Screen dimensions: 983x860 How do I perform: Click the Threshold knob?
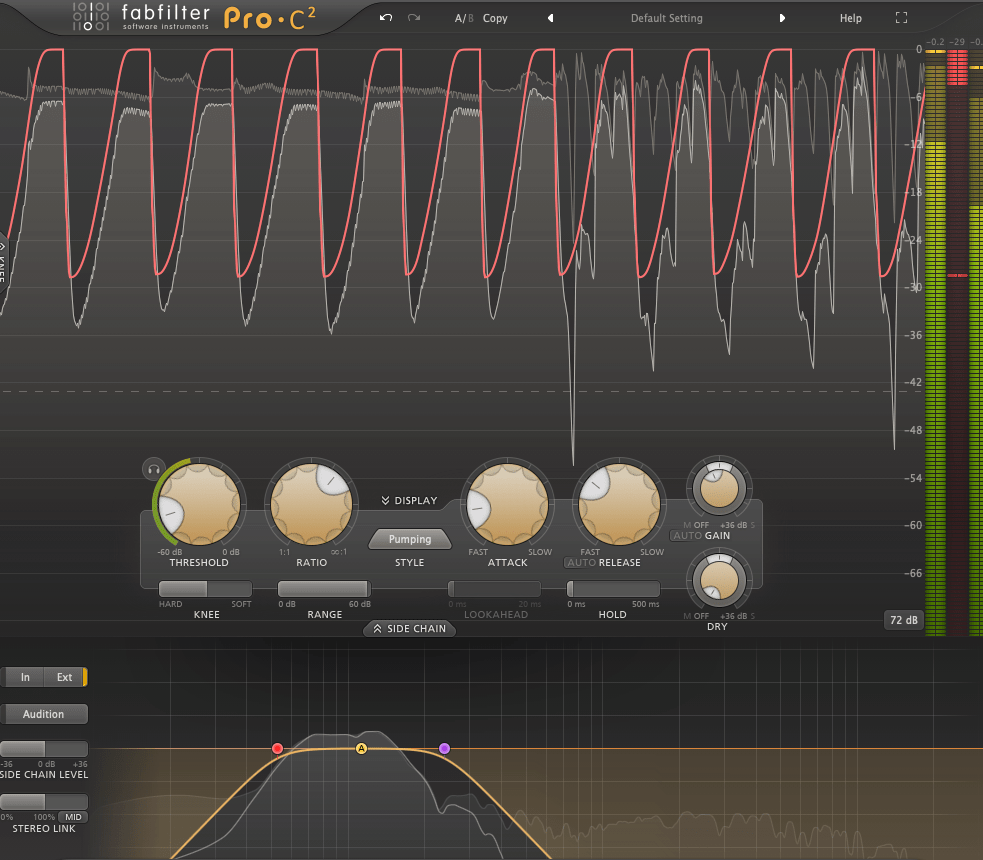(x=199, y=505)
